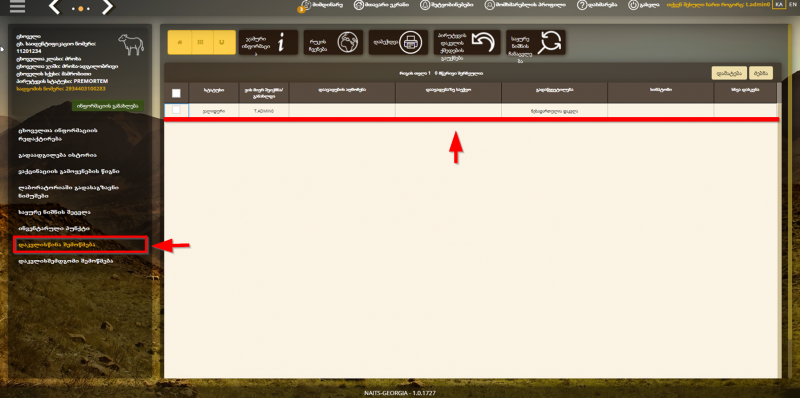The width and height of the screenshot is (800, 398).
Task: Go forward with the right chevron arrow
Action: tap(107, 7)
